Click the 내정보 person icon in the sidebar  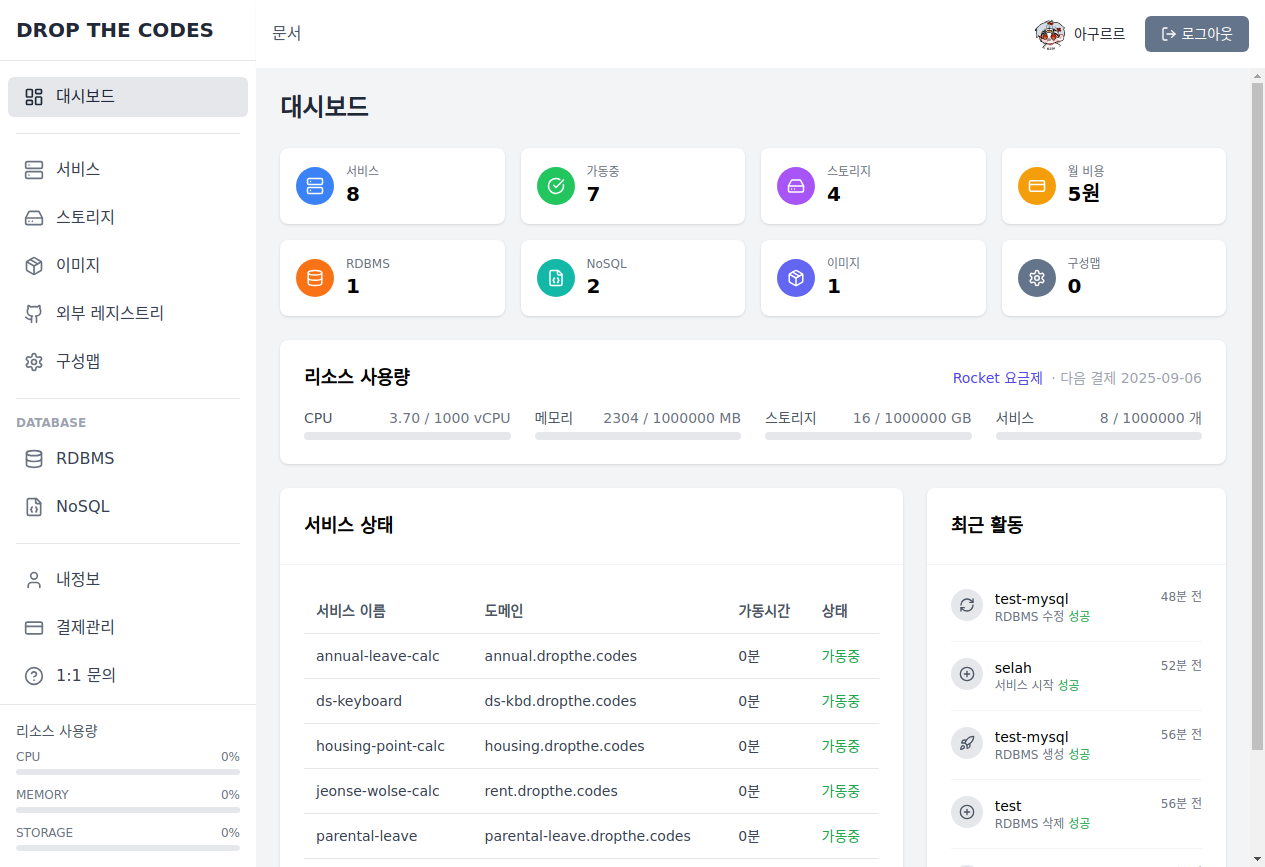coord(33,579)
